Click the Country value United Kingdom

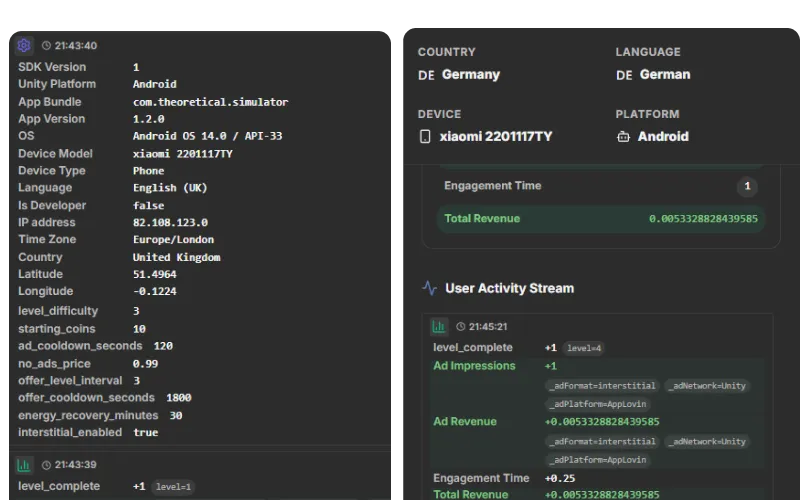(x=176, y=257)
